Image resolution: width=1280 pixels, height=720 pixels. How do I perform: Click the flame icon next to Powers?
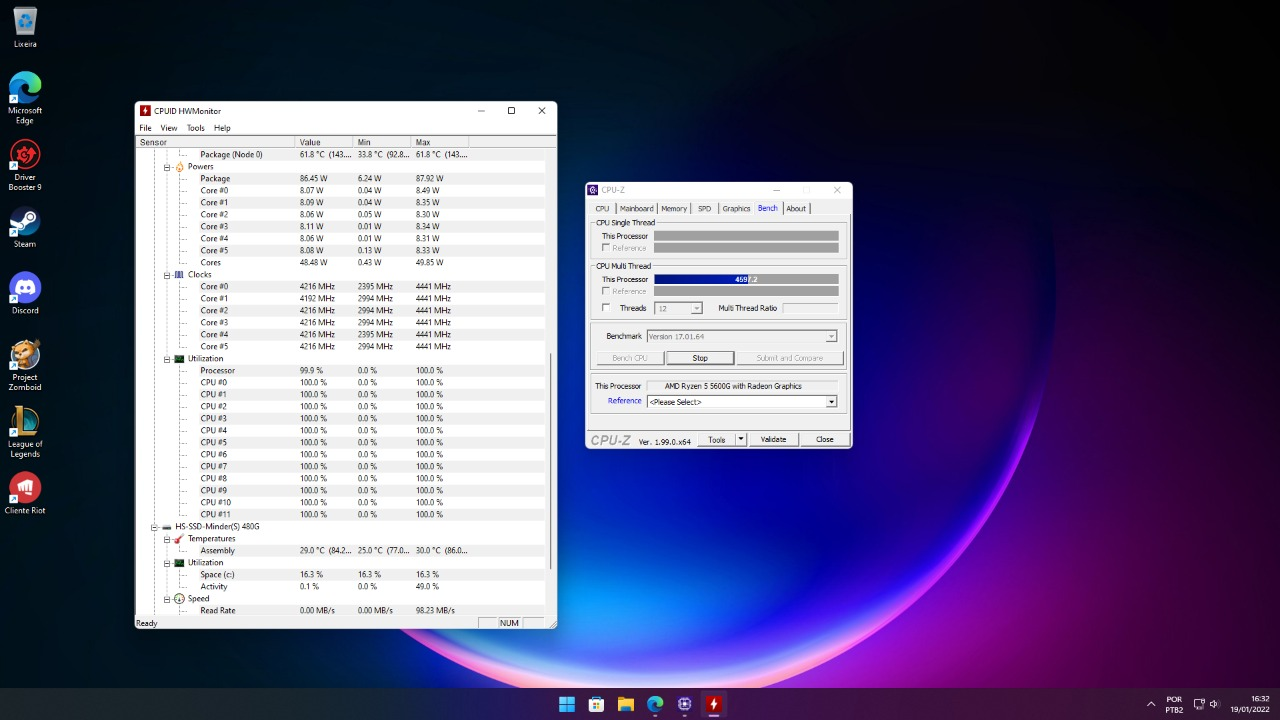click(x=180, y=167)
